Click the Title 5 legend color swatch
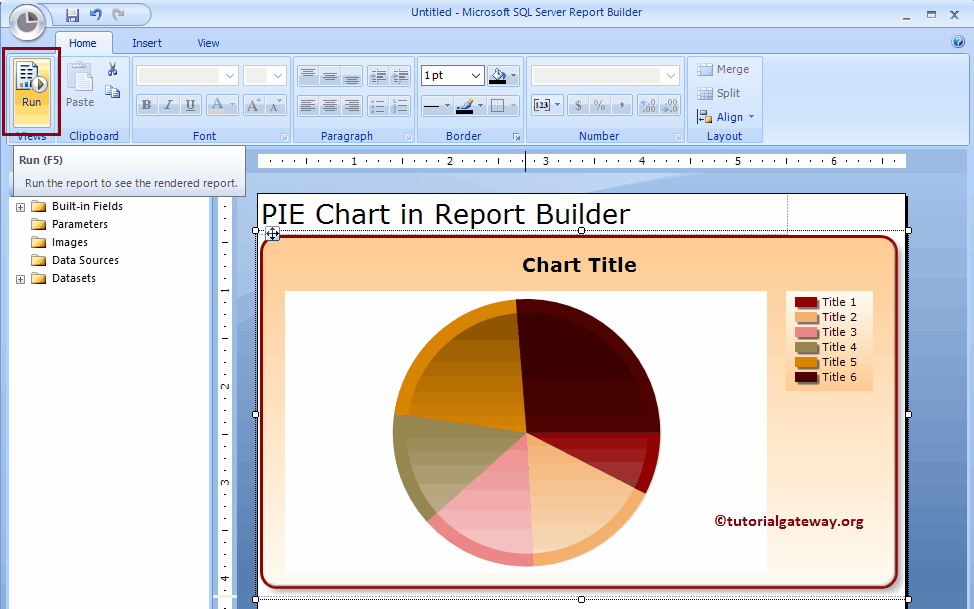The image size is (974, 609). click(x=806, y=362)
